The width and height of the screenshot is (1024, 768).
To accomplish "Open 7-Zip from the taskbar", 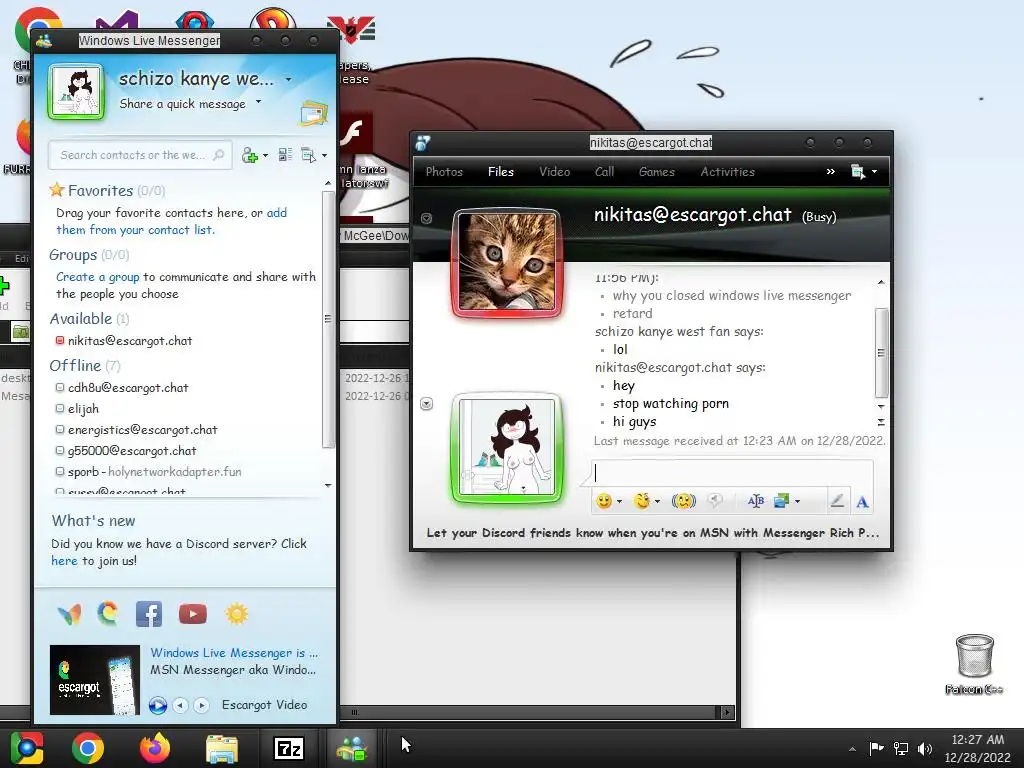I will [288, 748].
